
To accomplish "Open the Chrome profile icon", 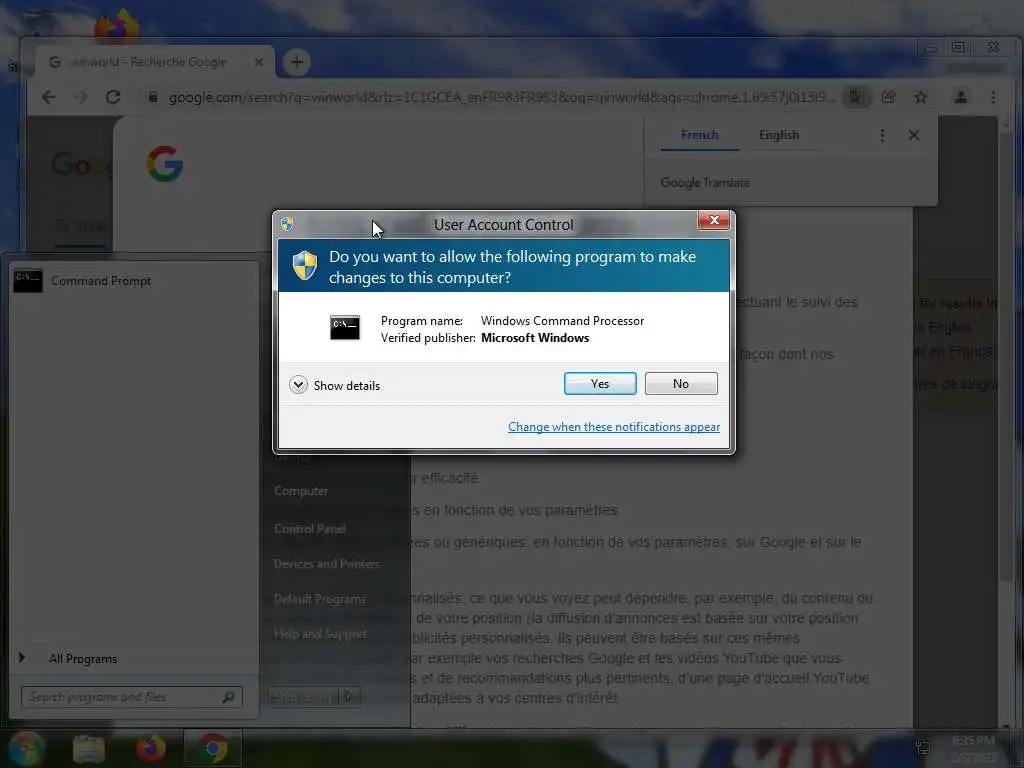I will (x=961, y=97).
